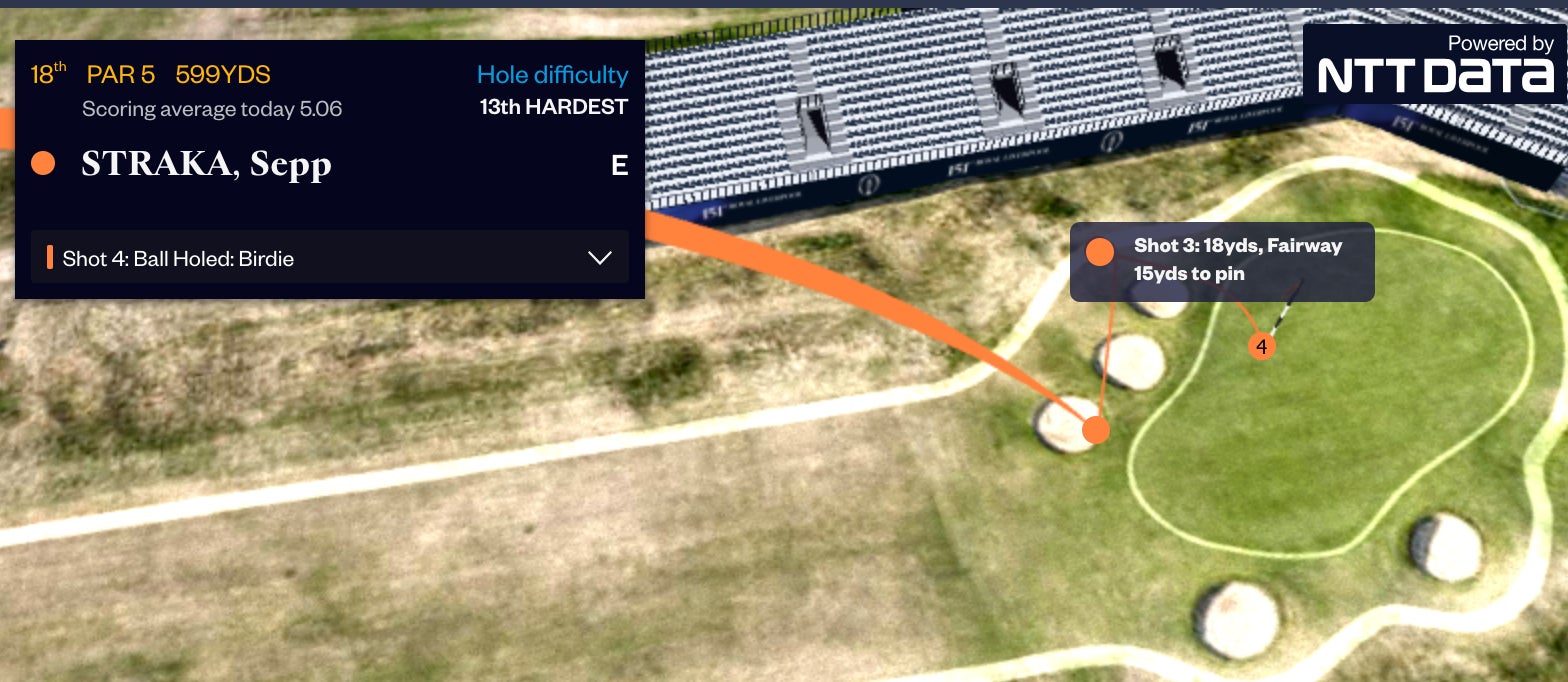Click the orange bar icon before Shot 4 text
1568x682 pixels.
(x=49, y=258)
